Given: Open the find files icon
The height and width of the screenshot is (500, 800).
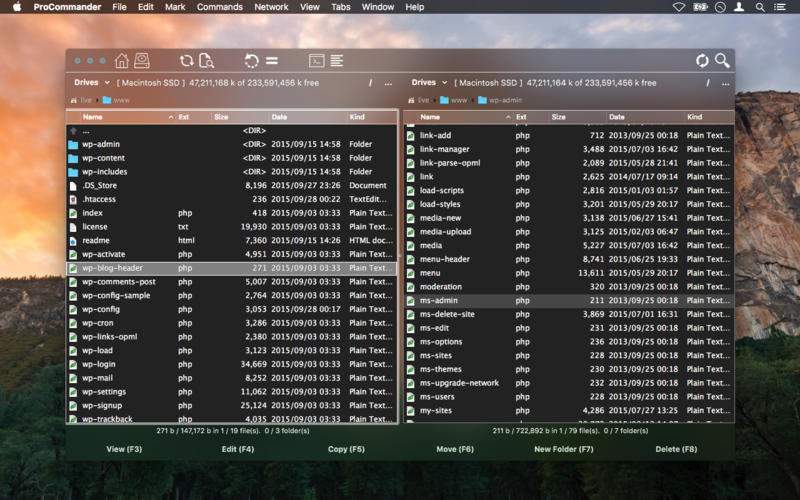Looking at the screenshot, I should click(x=207, y=61).
